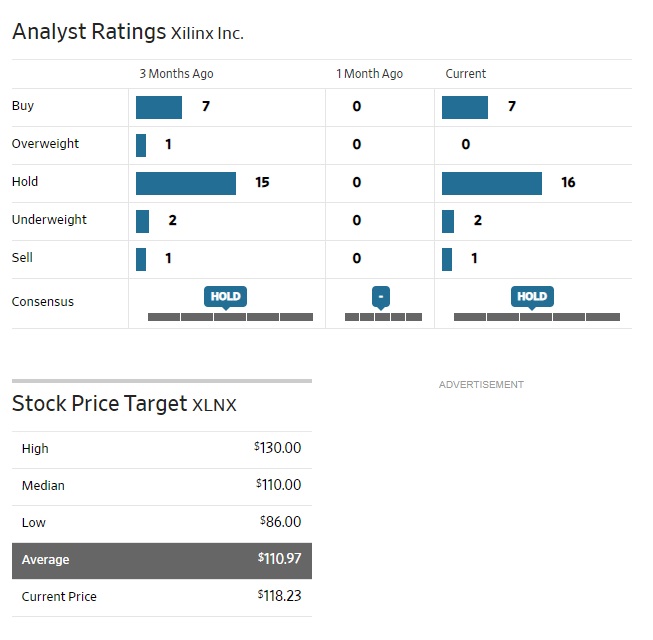Click the Current Buy bar showing 7
This screenshot has width=653, height=640.
click(465, 107)
